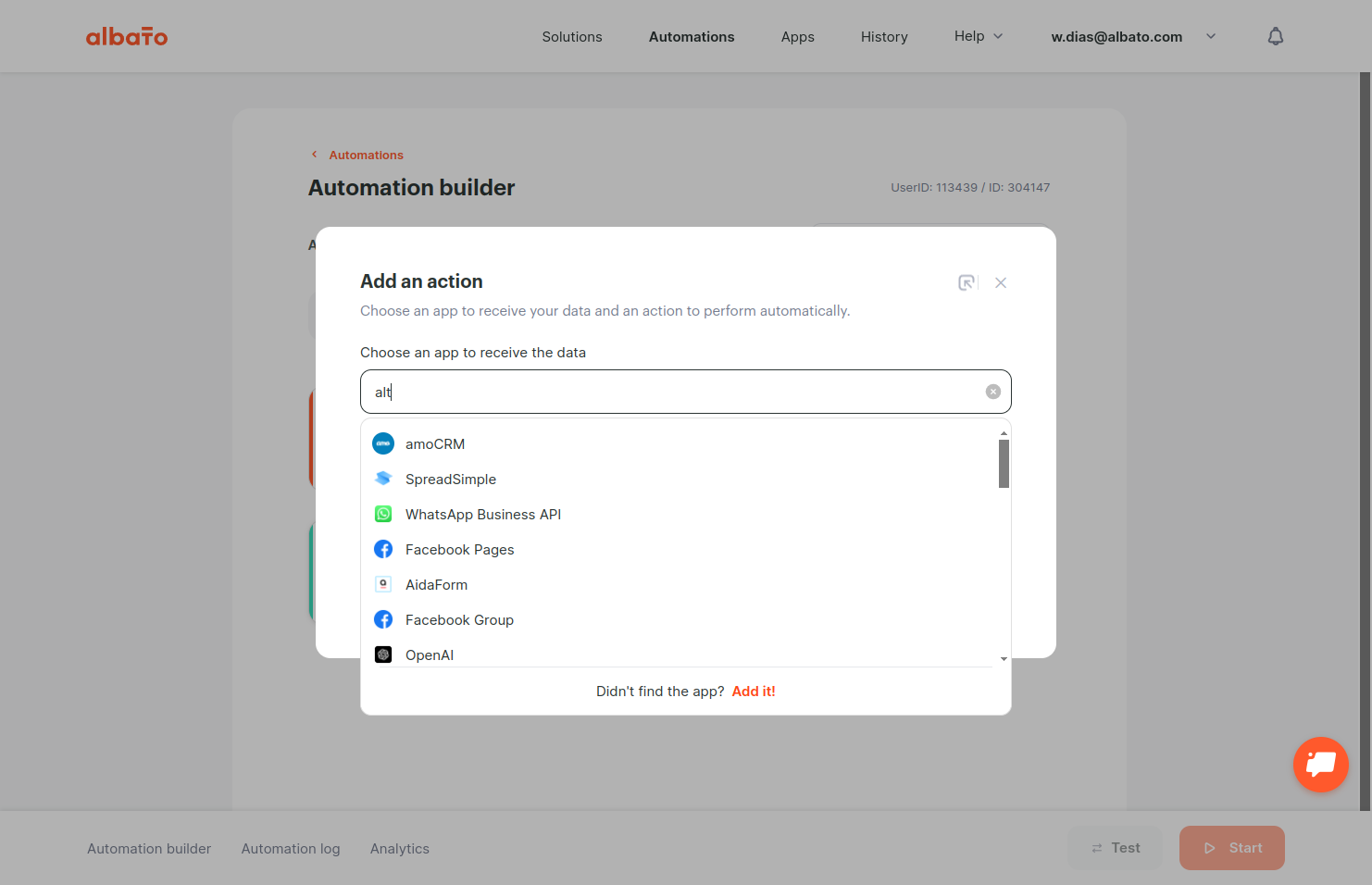This screenshot has height=885, width=1372.
Task: Click the Test button
Action: [x=1115, y=848]
